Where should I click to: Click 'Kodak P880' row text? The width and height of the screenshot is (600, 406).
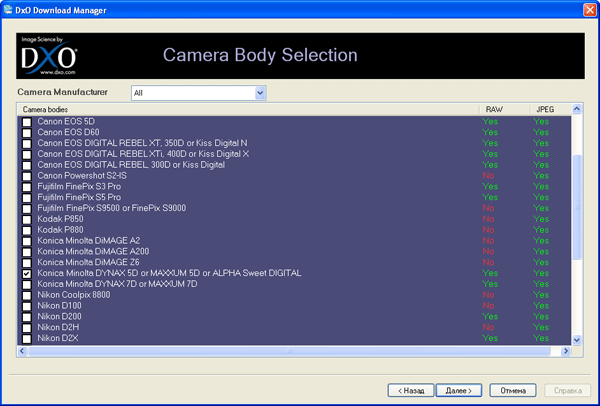pos(60,230)
